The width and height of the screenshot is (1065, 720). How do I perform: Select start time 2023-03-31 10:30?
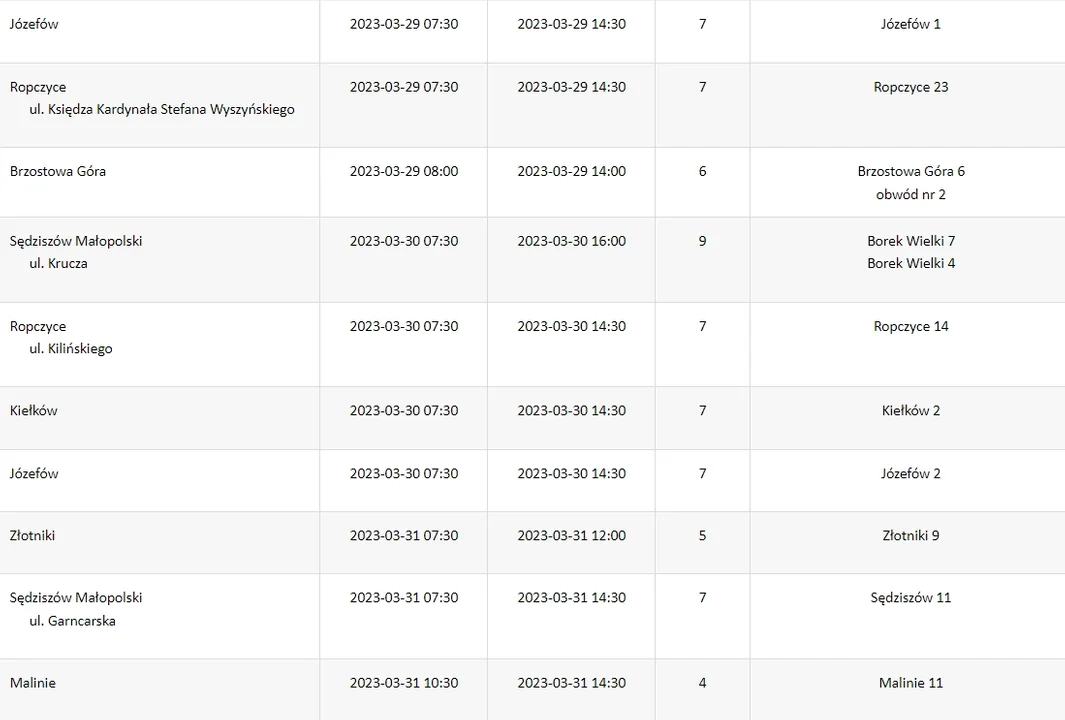point(403,683)
